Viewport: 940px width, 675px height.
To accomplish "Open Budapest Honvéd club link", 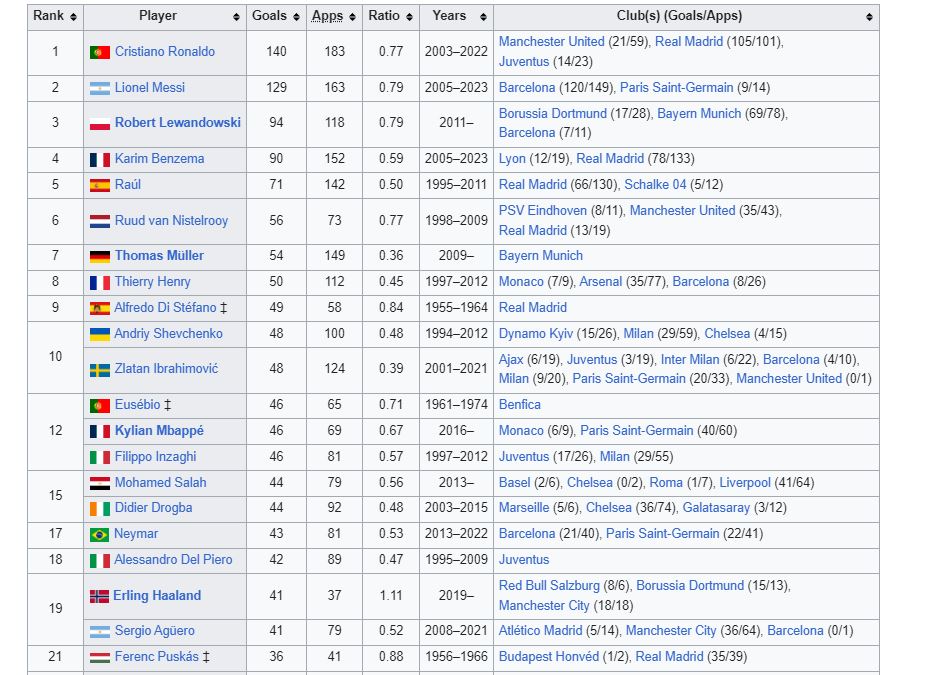I will tap(549, 656).
